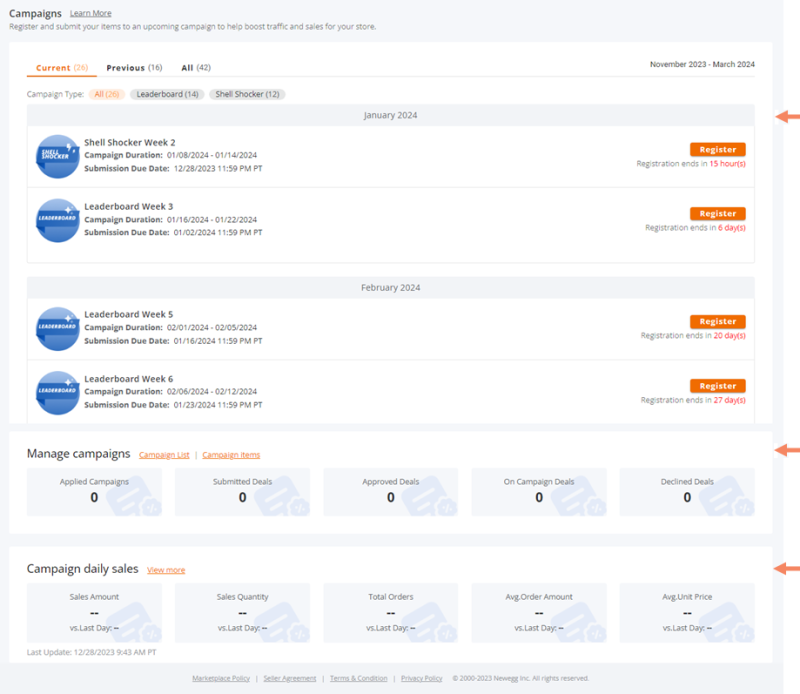Register for Leaderboard Week 3

[x=717, y=213]
